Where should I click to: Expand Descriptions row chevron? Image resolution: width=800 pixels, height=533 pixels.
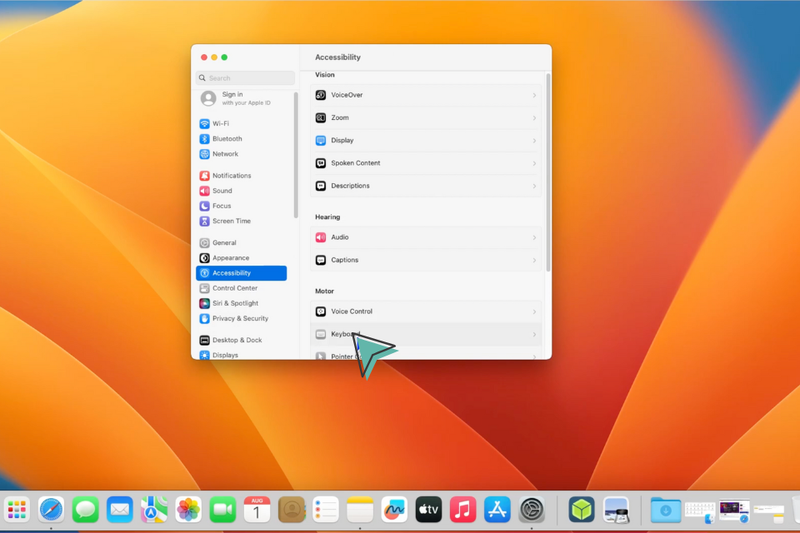click(x=534, y=186)
